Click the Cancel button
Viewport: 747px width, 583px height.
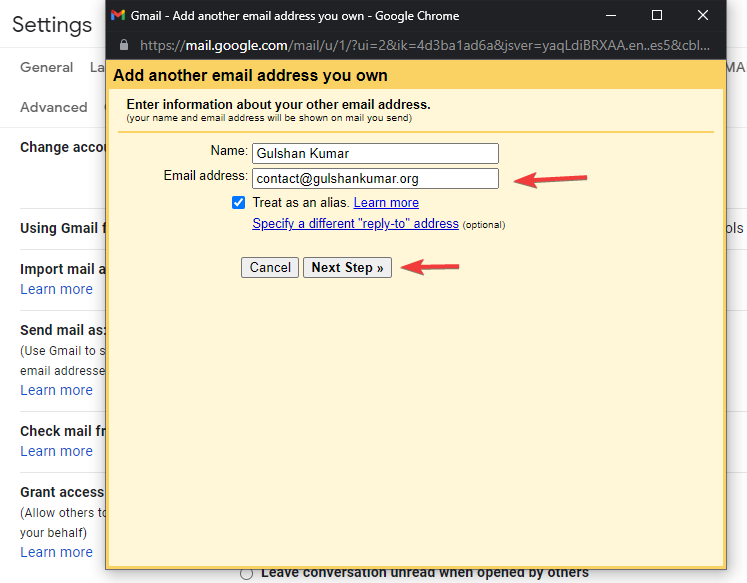[x=270, y=267]
